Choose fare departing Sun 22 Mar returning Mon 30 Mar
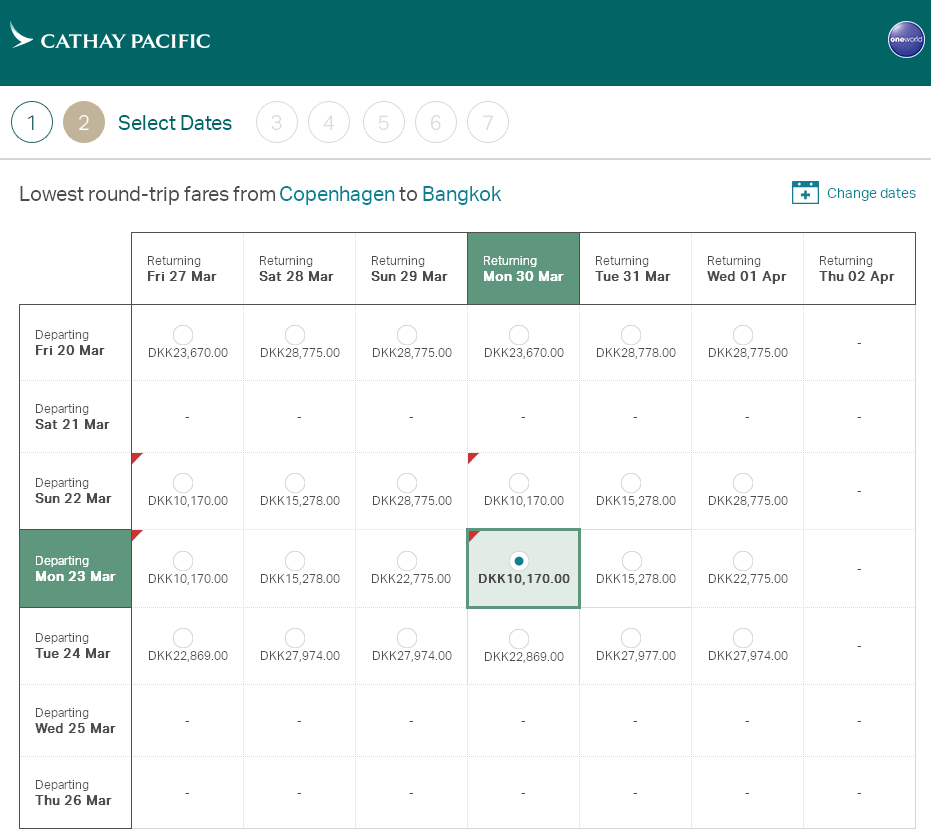The height and width of the screenshot is (835, 931). tap(519, 483)
